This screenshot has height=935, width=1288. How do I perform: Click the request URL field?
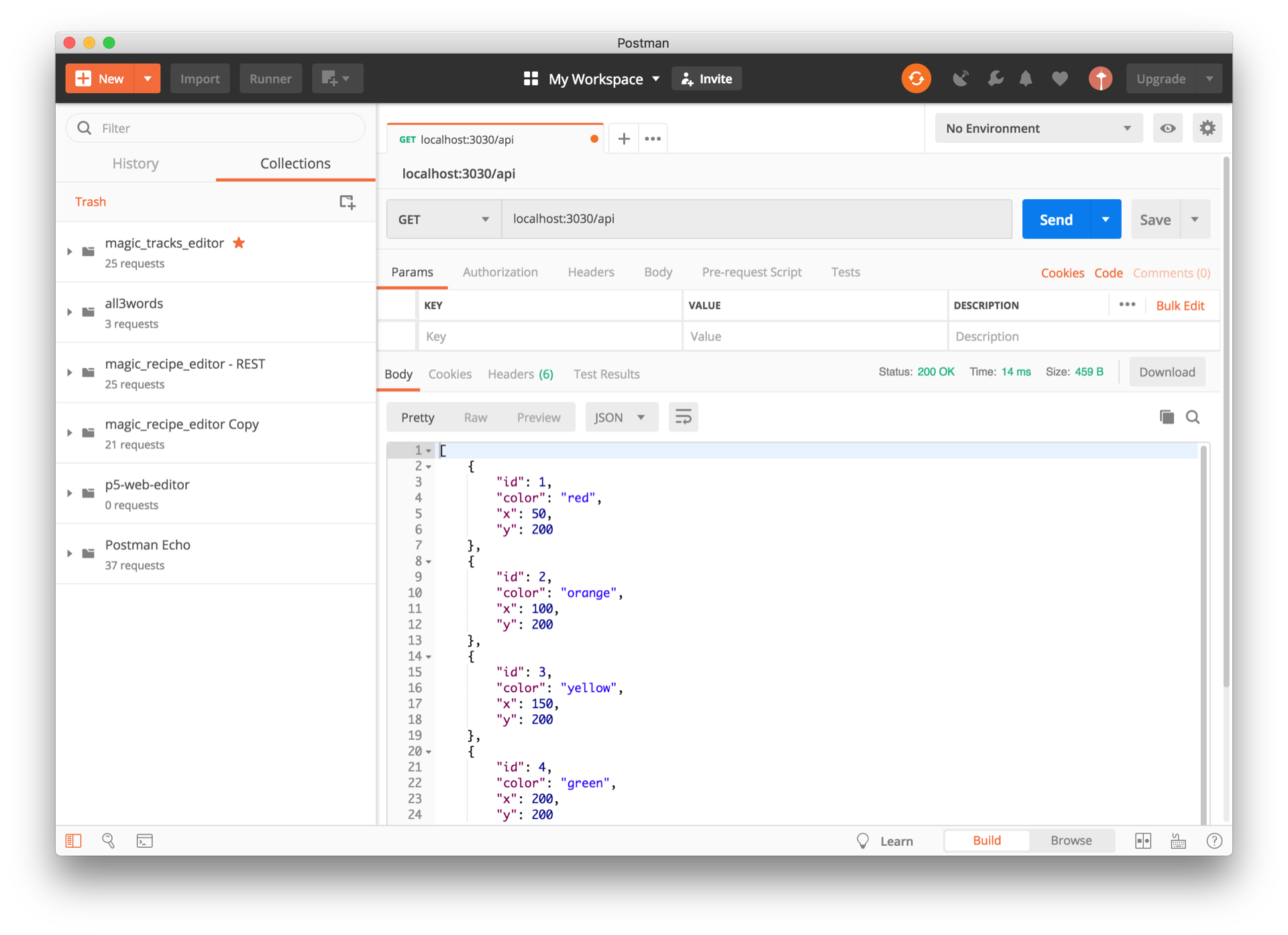(x=756, y=219)
